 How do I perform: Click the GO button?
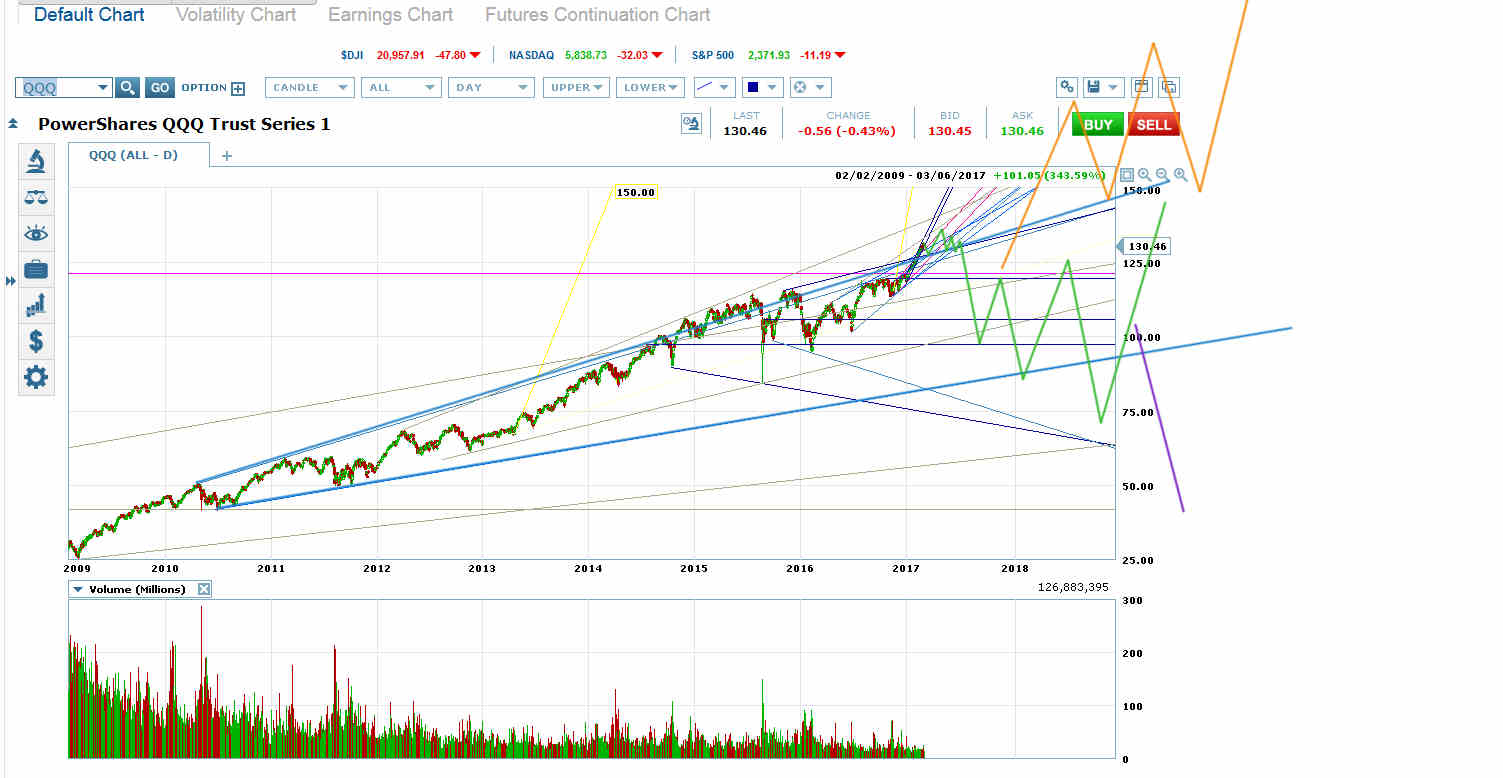click(160, 88)
